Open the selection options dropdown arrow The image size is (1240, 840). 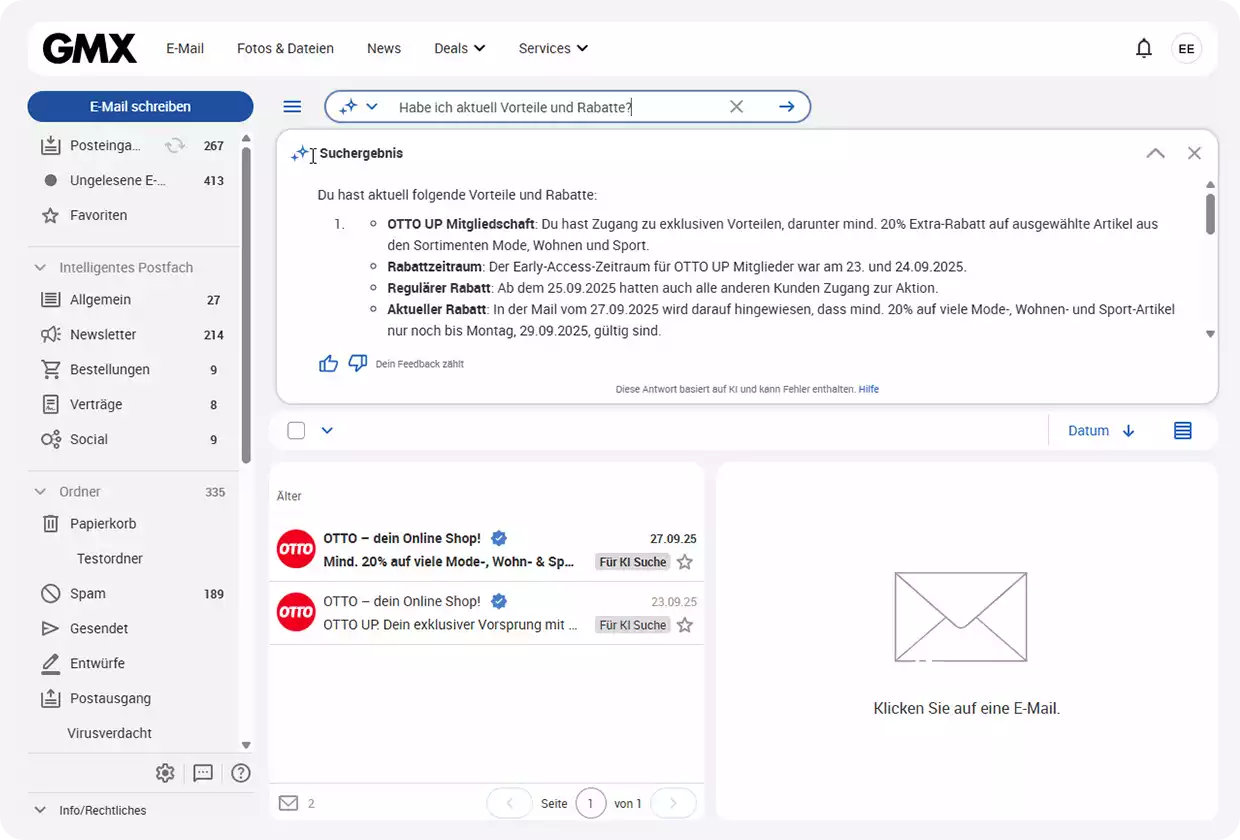(x=327, y=431)
